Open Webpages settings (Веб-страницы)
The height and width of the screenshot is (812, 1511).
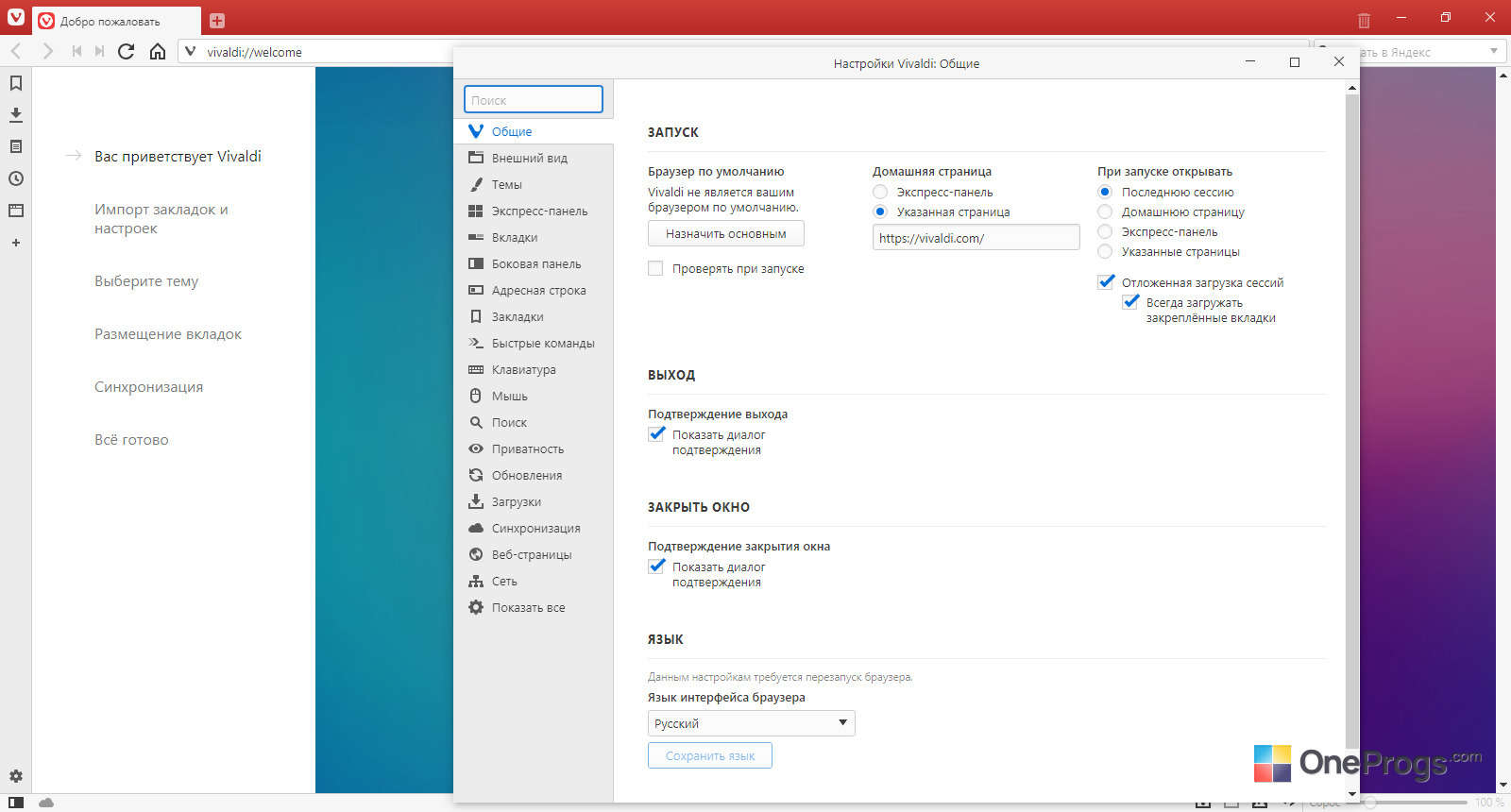534,554
